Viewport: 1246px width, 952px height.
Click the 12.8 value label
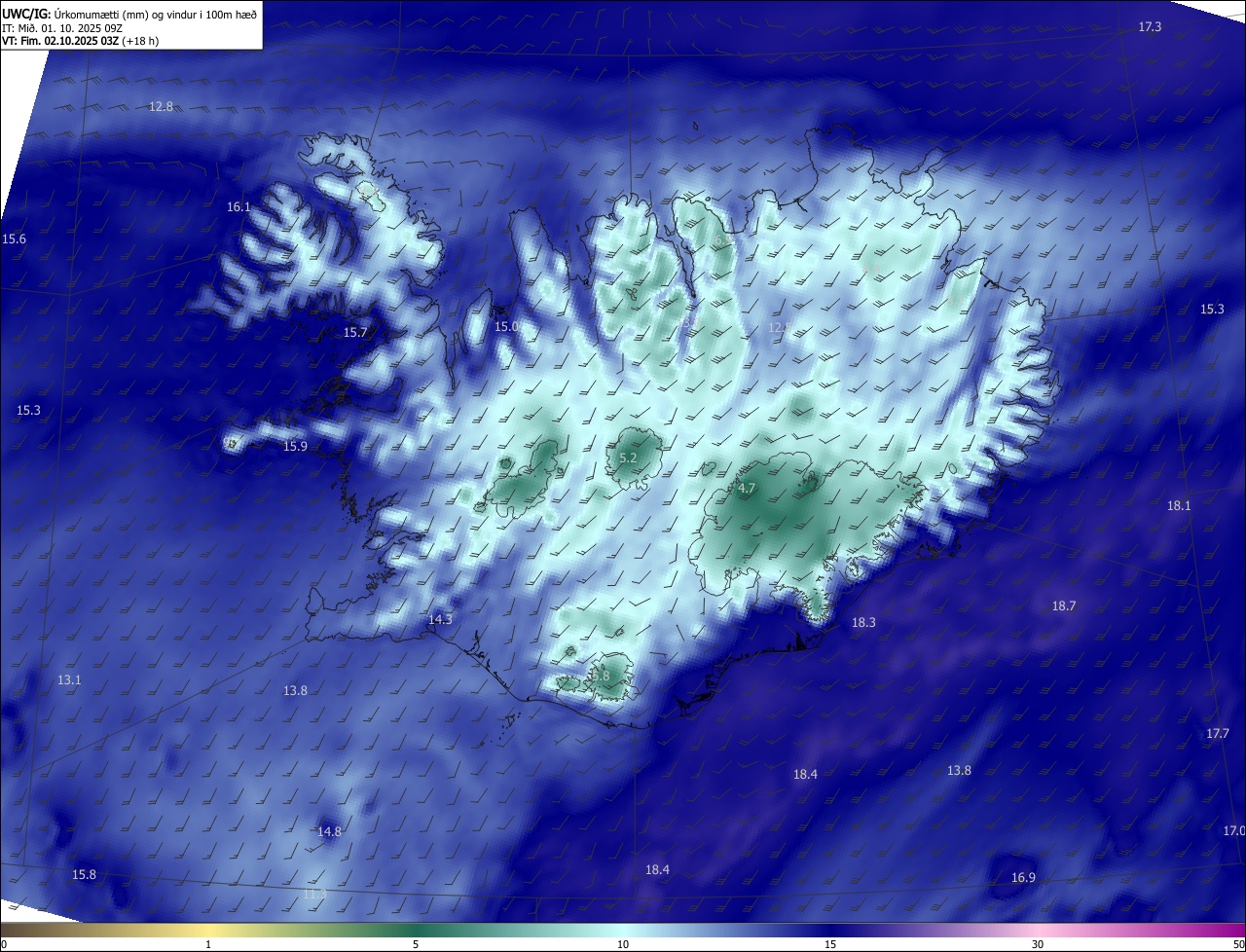161,107
